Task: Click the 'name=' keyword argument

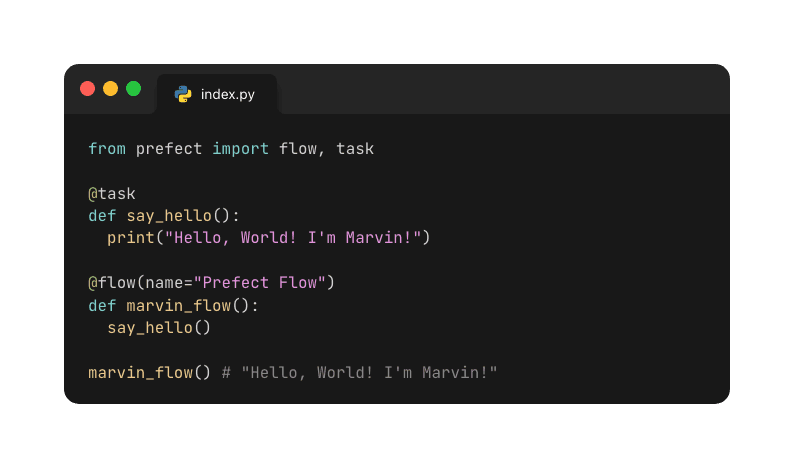Action: (x=169, y=283)
